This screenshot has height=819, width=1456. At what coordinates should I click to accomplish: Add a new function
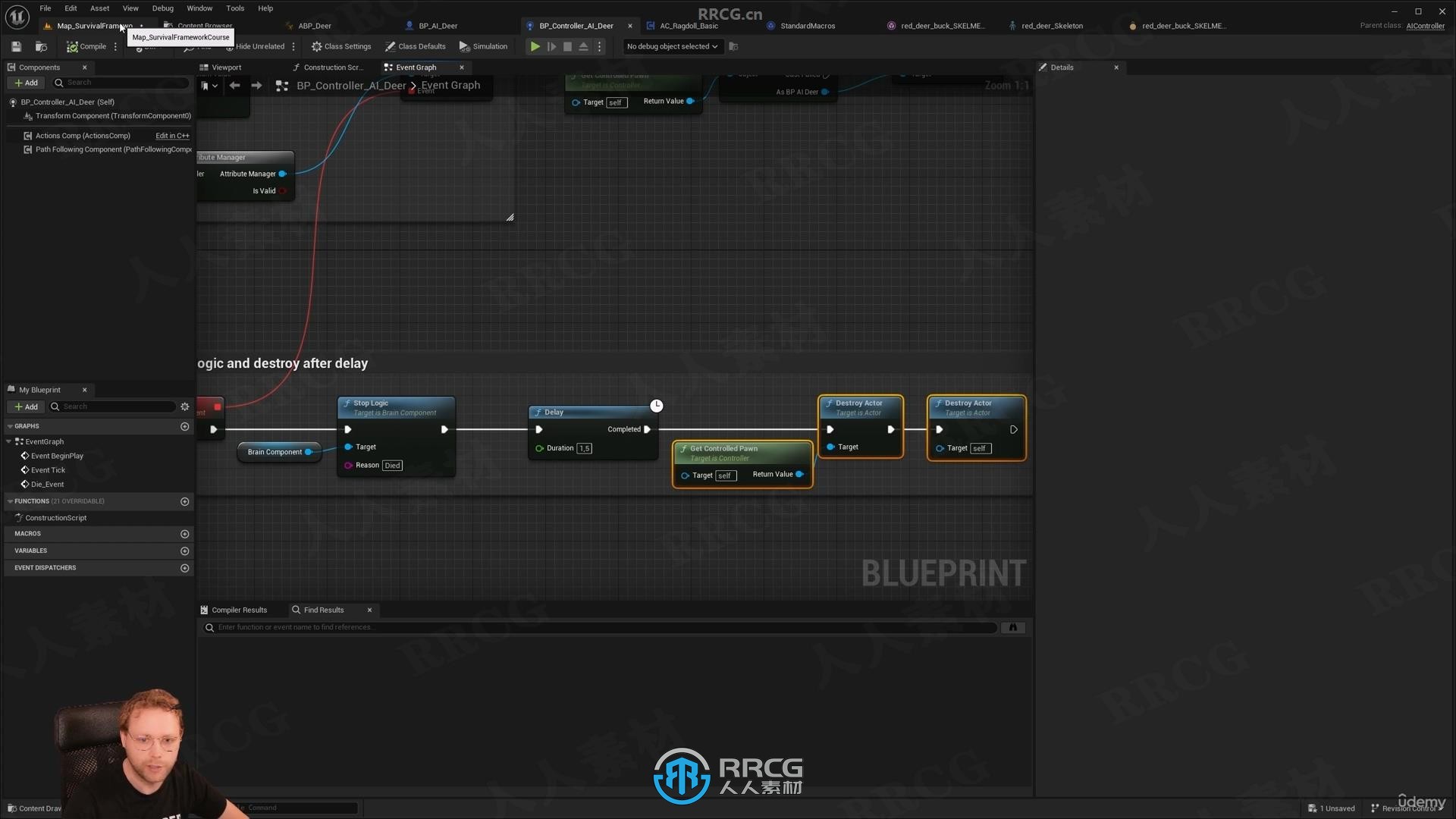[x=184, y=502]
